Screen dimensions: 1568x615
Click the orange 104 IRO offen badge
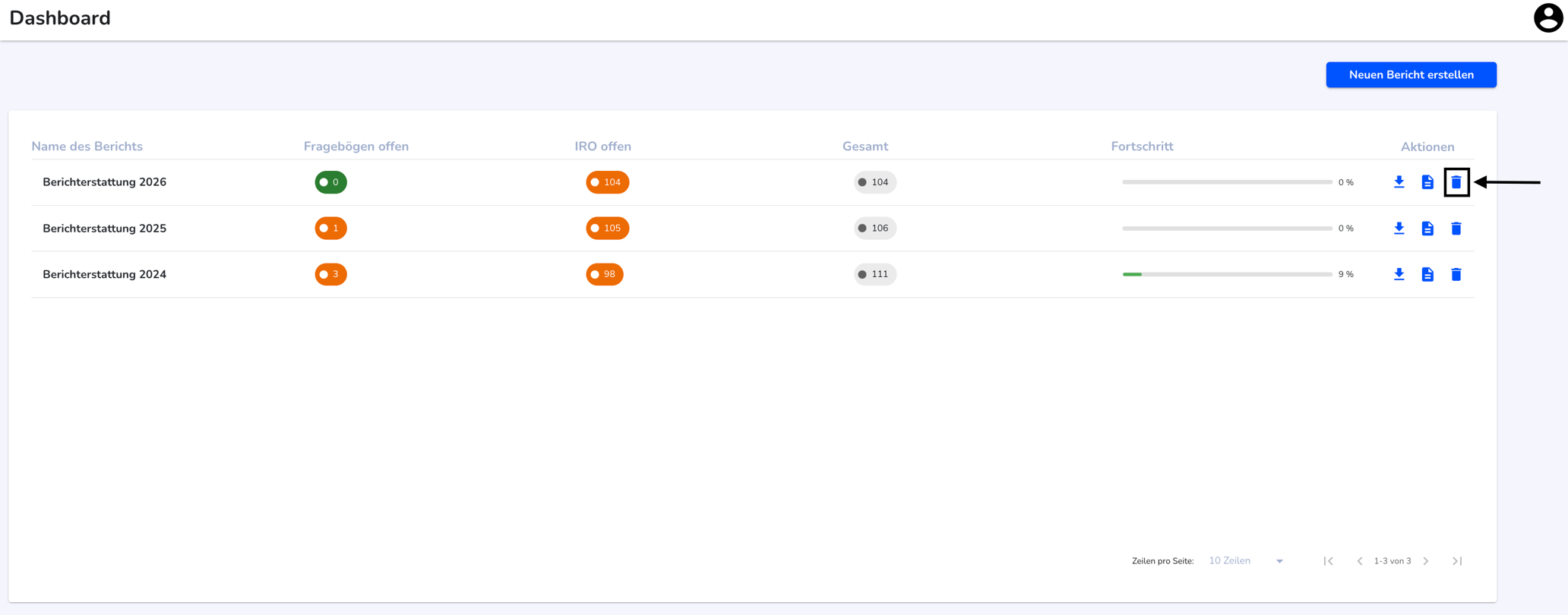point(607,182)
